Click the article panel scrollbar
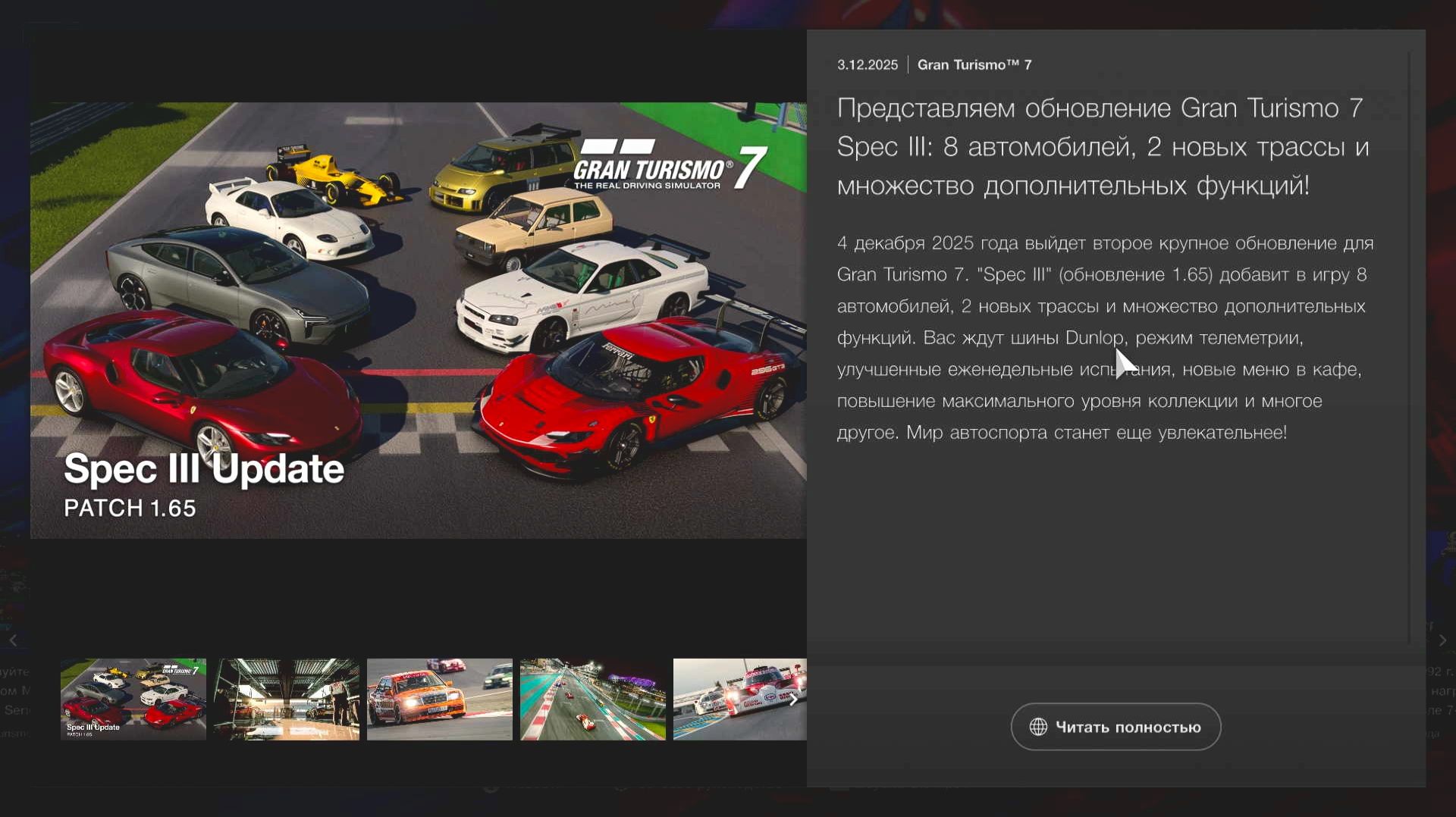The image size is (1456, 817). pyautogui.click(x=1409, y=349)
